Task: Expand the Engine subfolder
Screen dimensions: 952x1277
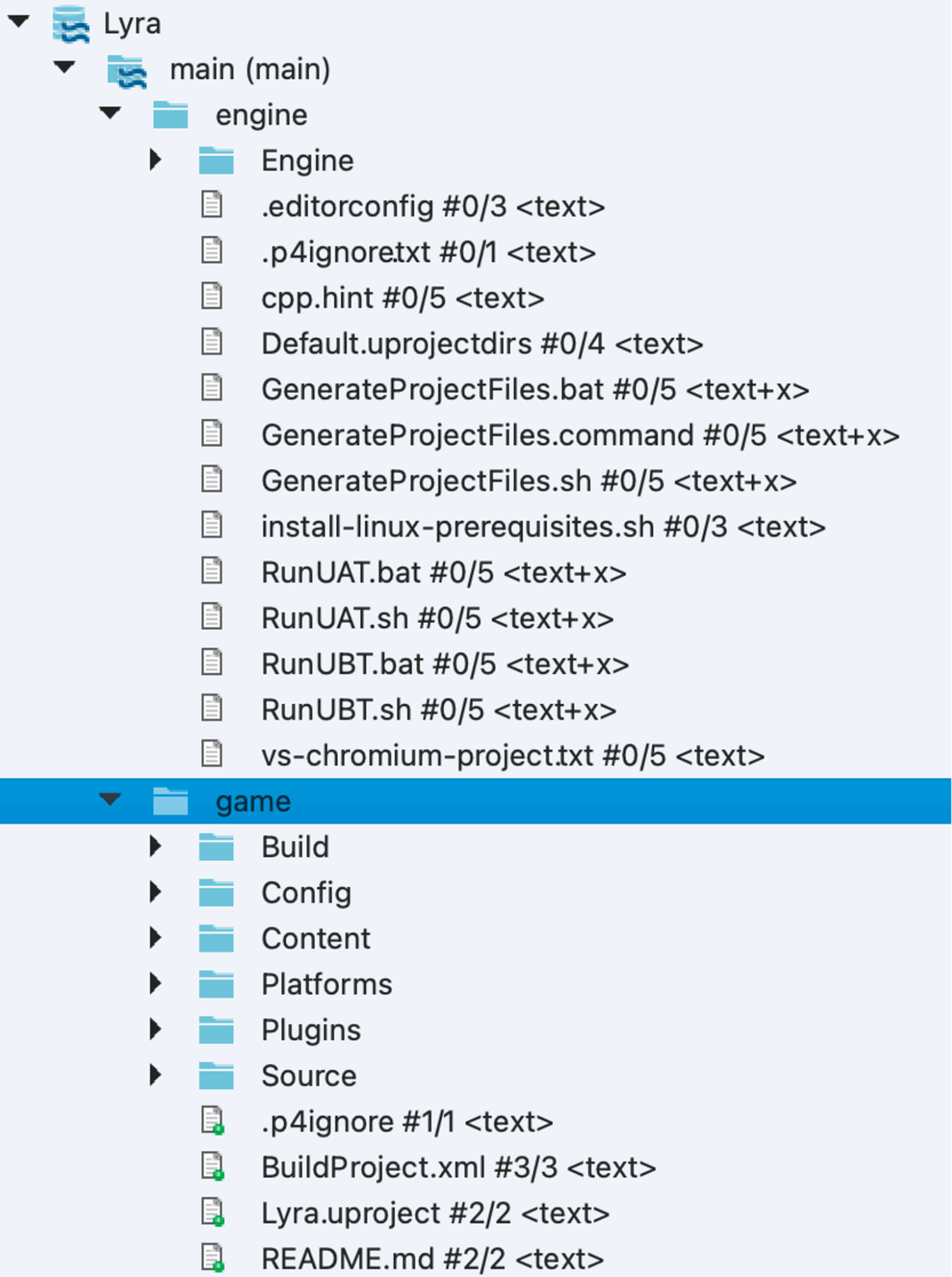Action: click(x=155, y=160)
